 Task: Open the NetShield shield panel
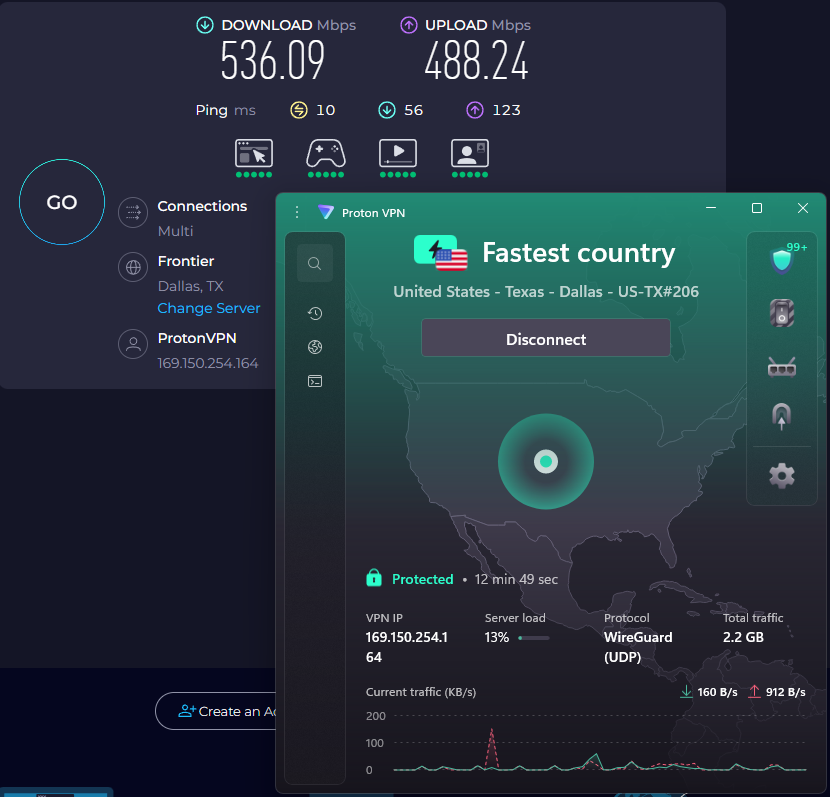coord(781,258)
